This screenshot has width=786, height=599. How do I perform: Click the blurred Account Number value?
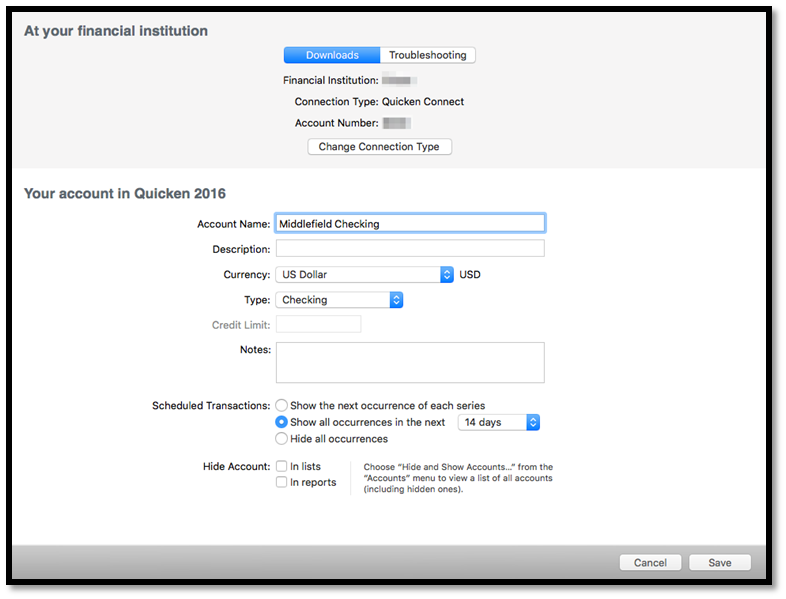397,123
